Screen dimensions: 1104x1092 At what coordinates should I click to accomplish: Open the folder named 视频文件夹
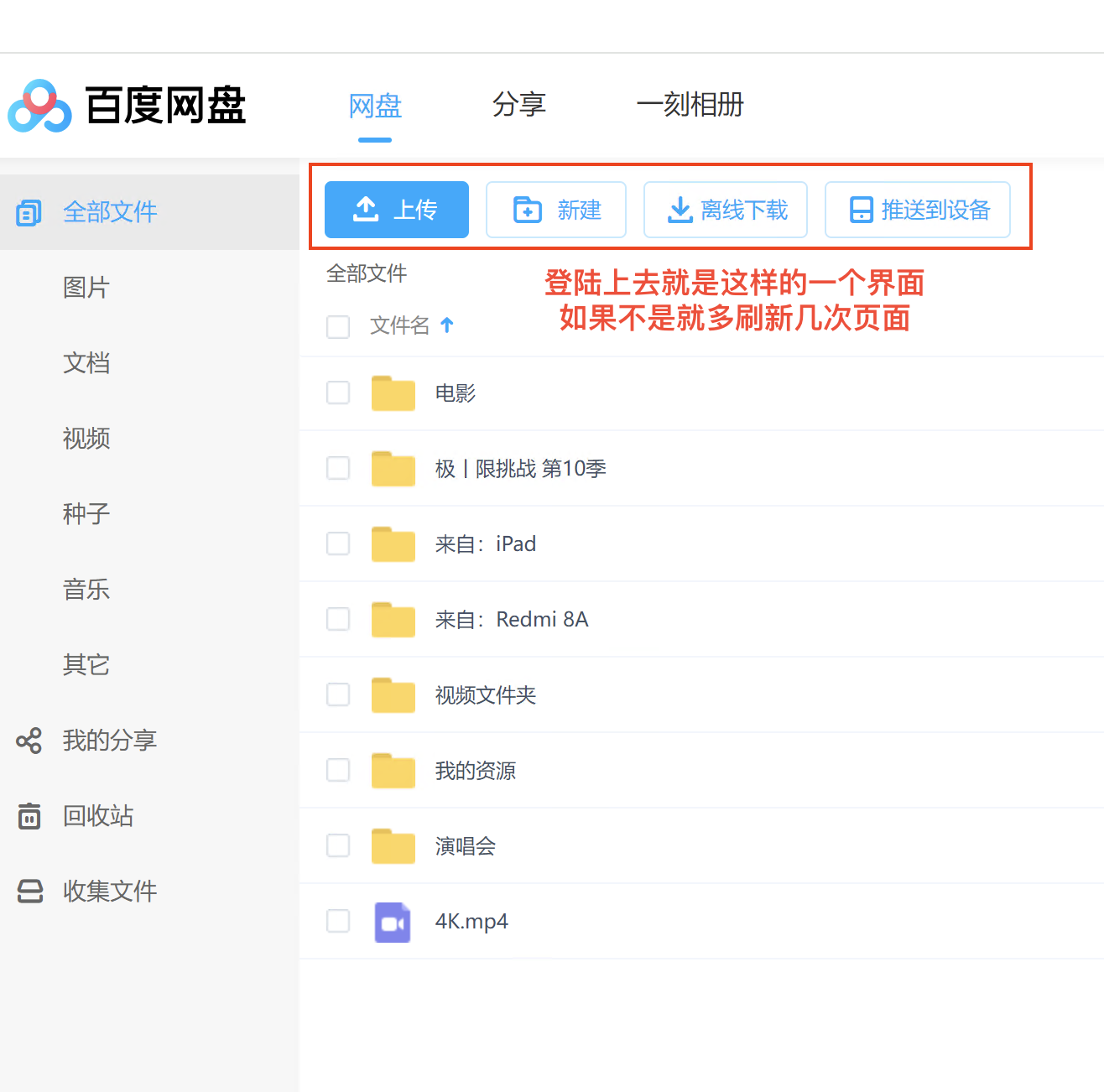pyautogui.click(x=486, y=695)
